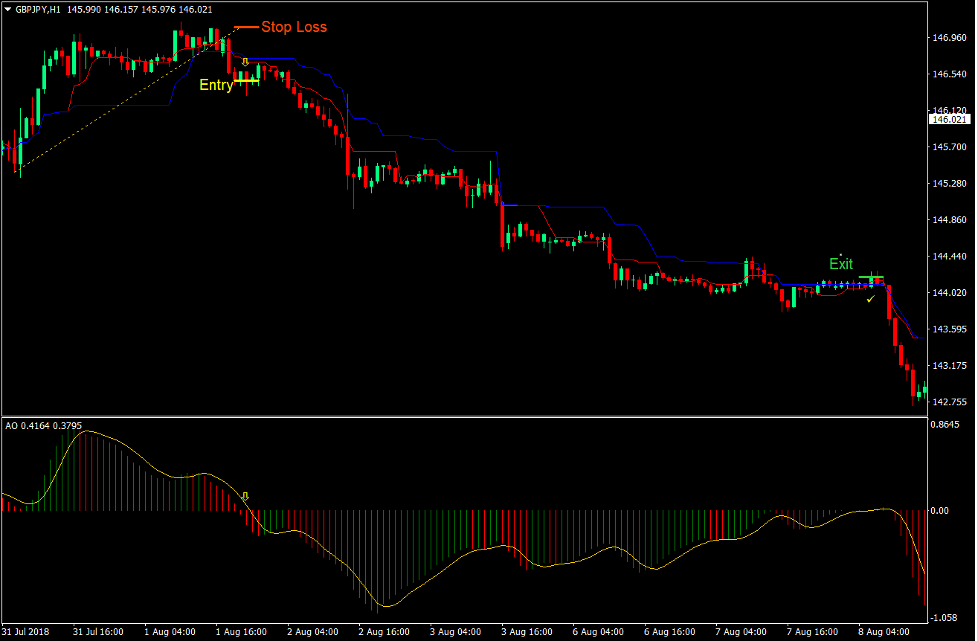Select the orange Stop Loss label
Image resolution: width=977 pixels, height=641 pixels.
point(293,27)
